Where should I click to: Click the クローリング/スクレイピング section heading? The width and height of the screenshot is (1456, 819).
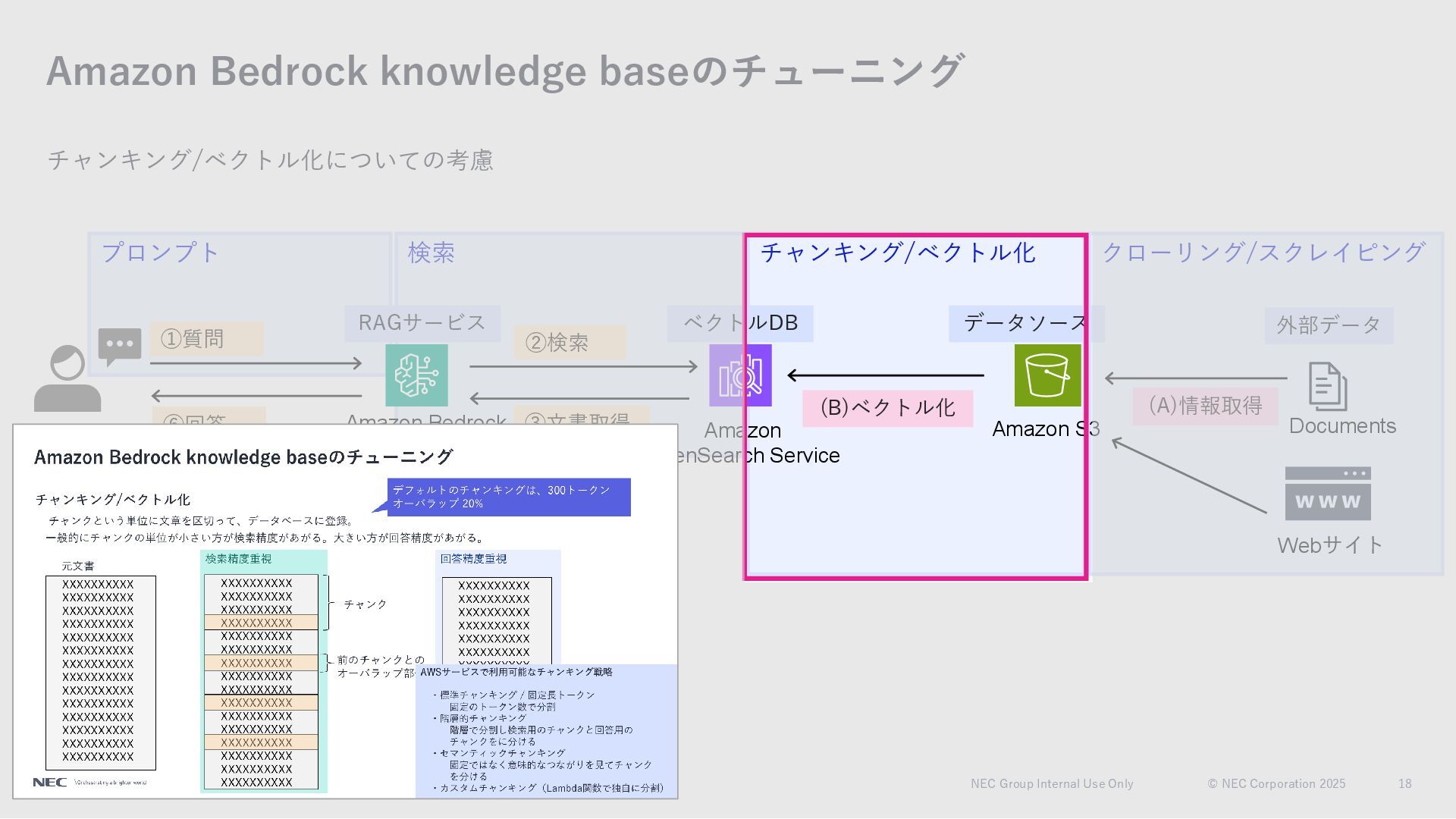[1263, 253]
